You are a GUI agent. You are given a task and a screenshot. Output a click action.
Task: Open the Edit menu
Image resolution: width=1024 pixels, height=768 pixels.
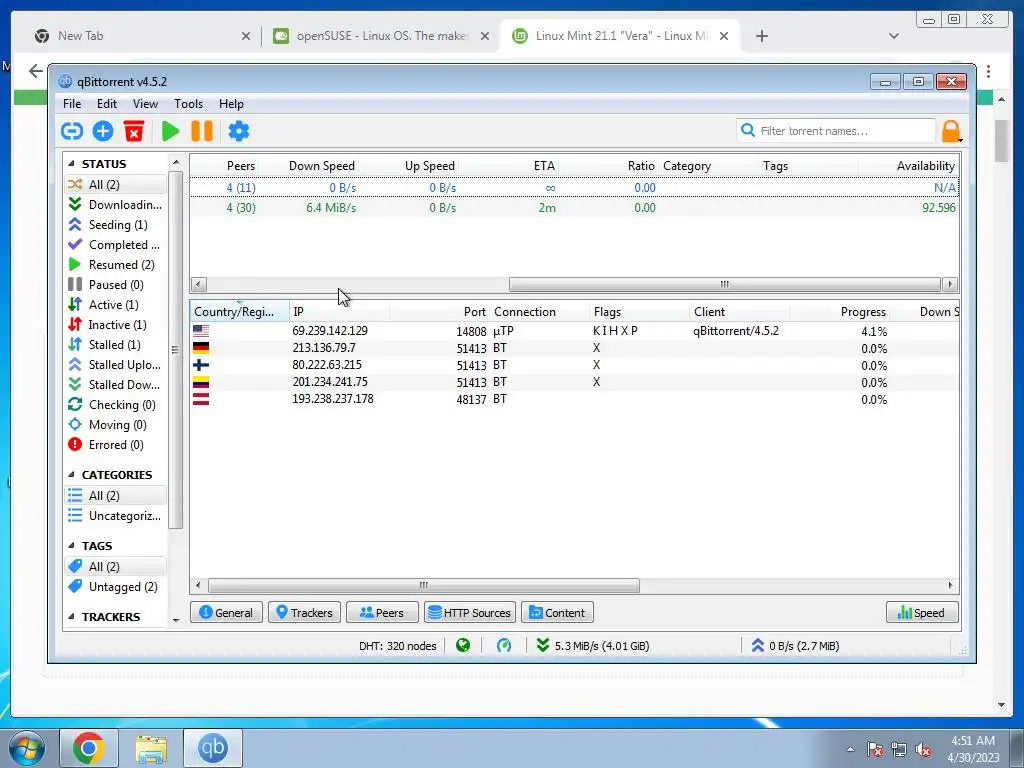pyautogui.click(x=106, y=104)
